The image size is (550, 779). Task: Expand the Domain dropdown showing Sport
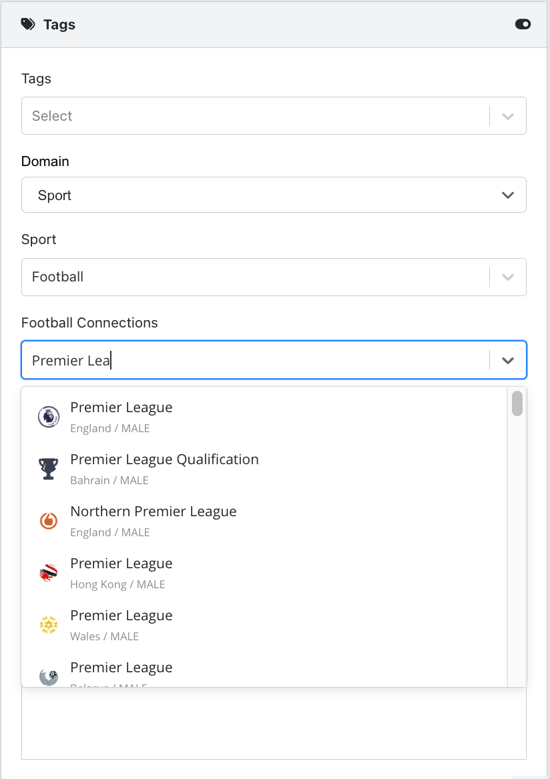coord(274,195)
